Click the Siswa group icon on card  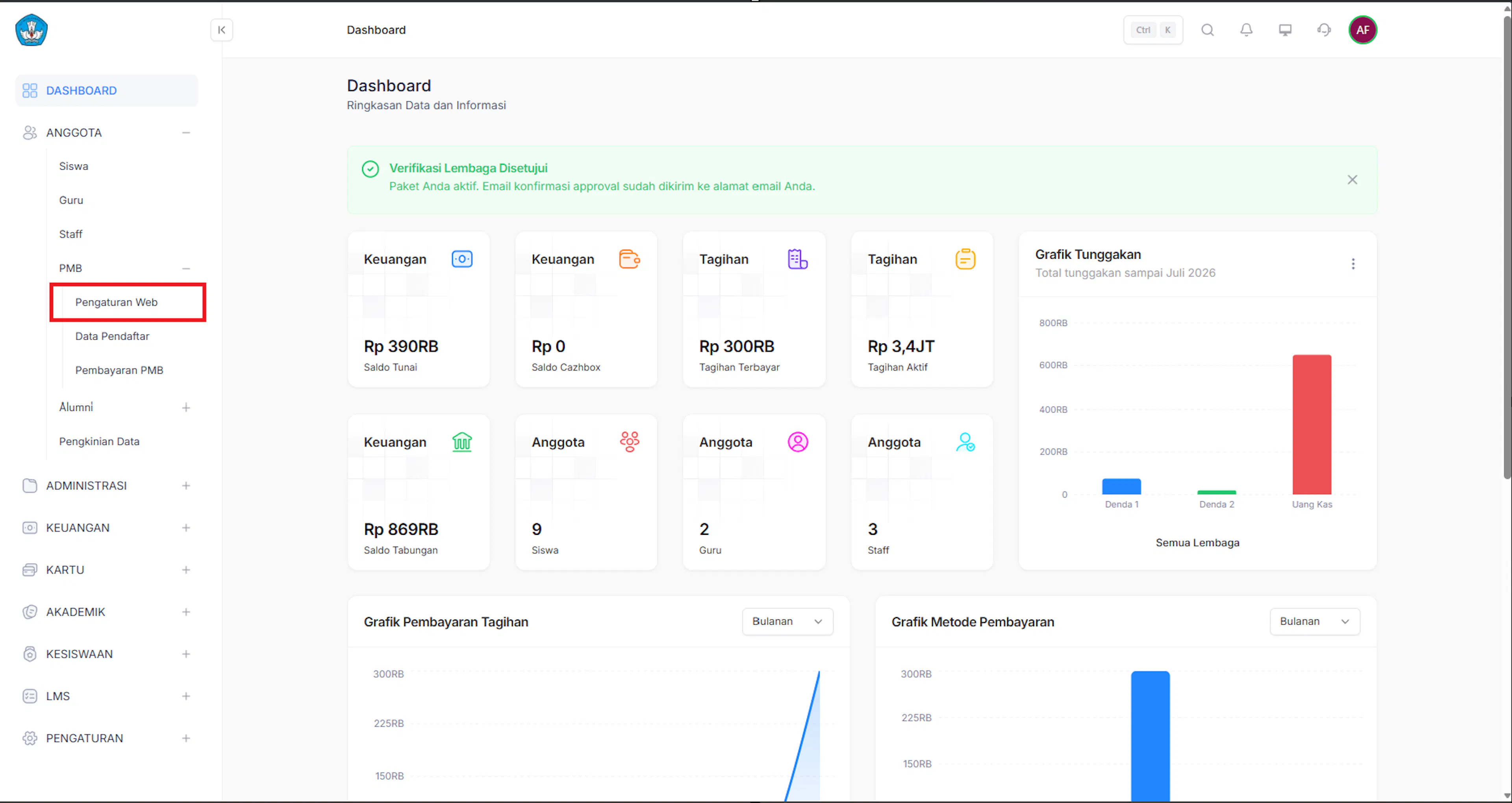tap(629, 442)
